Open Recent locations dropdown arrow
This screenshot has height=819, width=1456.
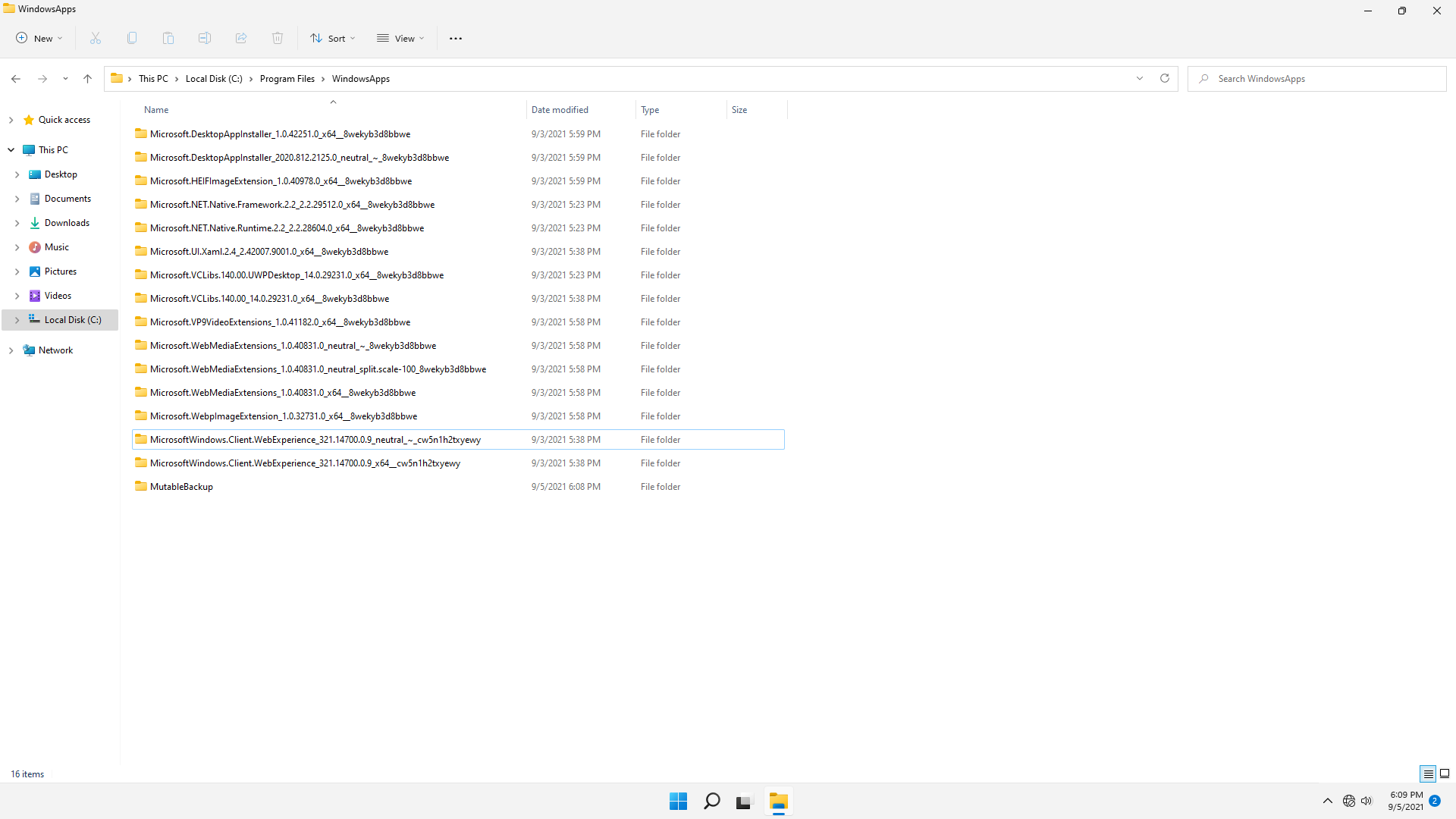[x=65, y=79]
